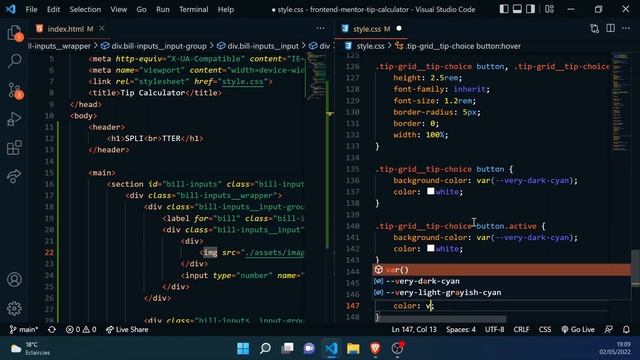The image size is (640, 360).
Task: Open the weather widget on taskbar
Action: [x=31, y=348]
